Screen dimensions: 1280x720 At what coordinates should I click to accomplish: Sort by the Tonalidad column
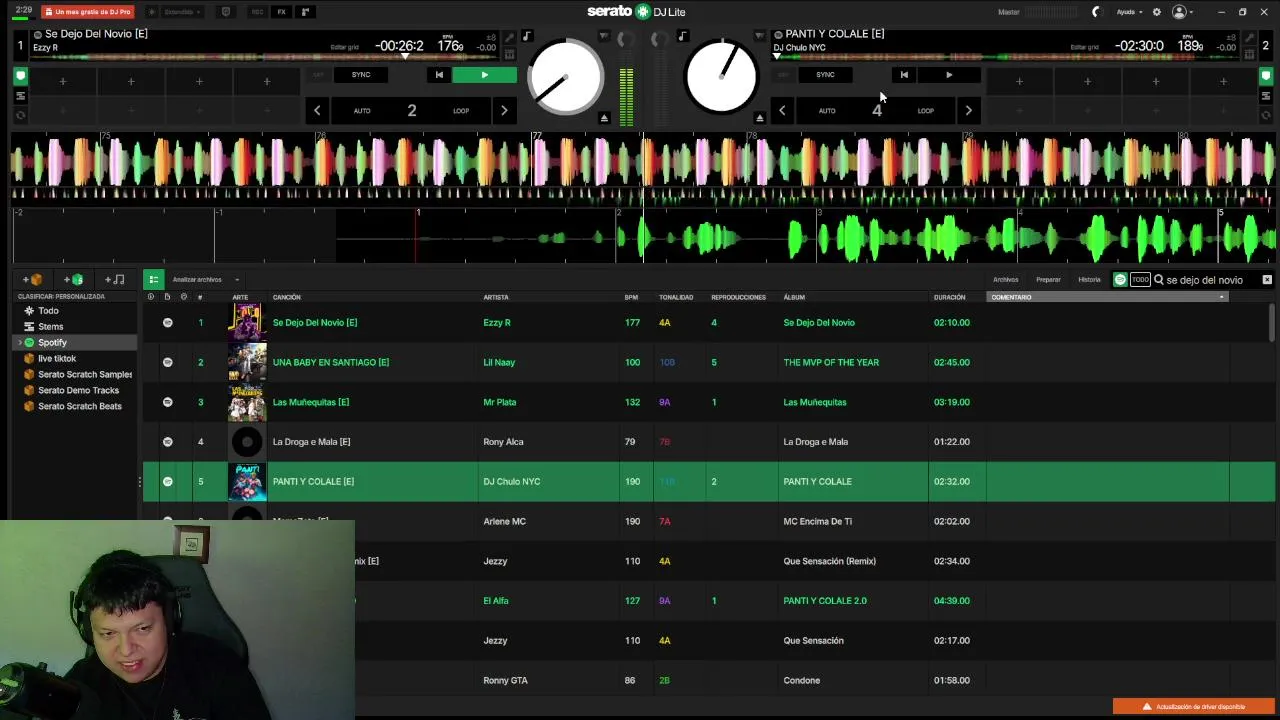click(676, 297)
